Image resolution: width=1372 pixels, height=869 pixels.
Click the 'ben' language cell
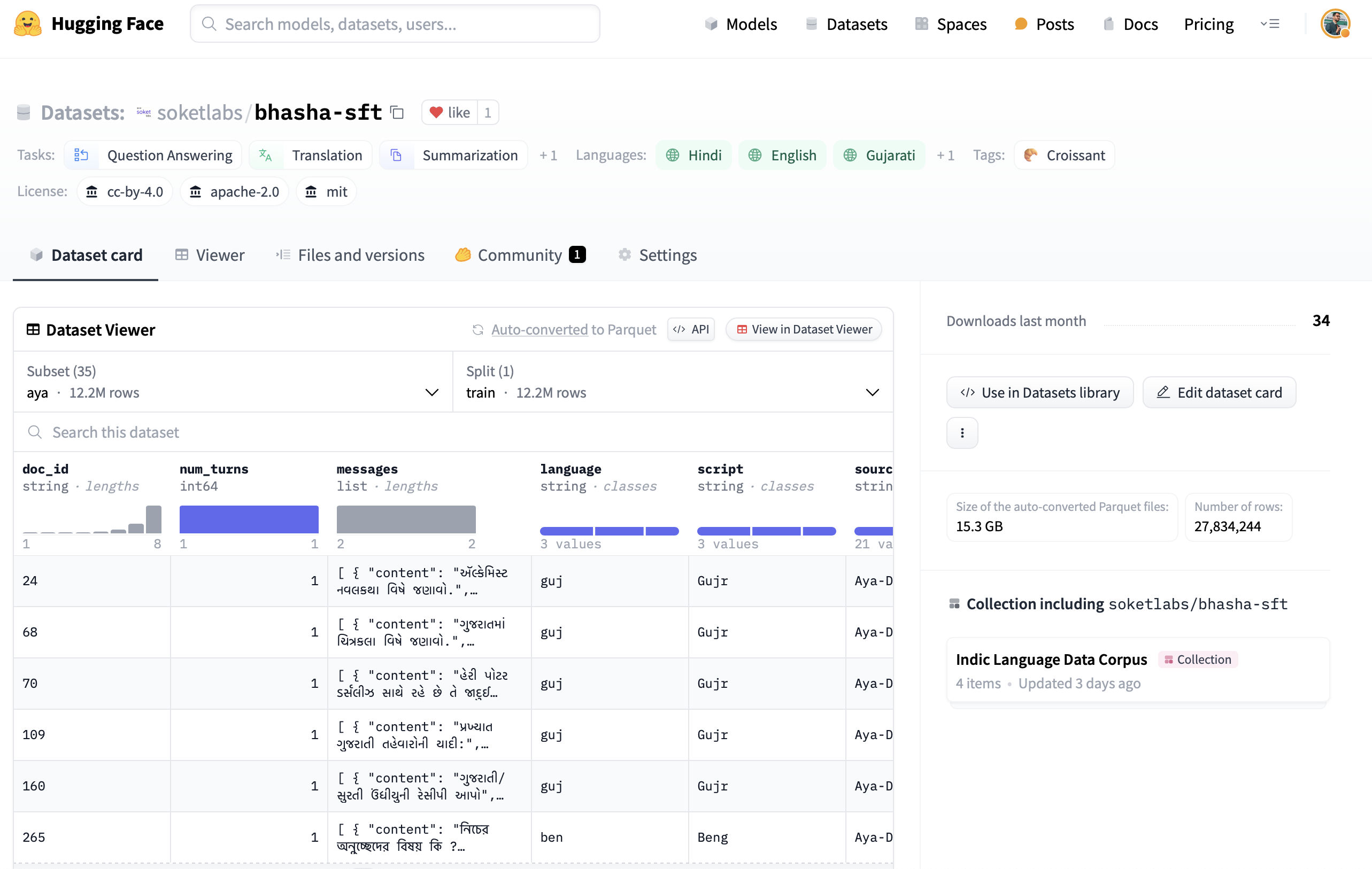610,837
